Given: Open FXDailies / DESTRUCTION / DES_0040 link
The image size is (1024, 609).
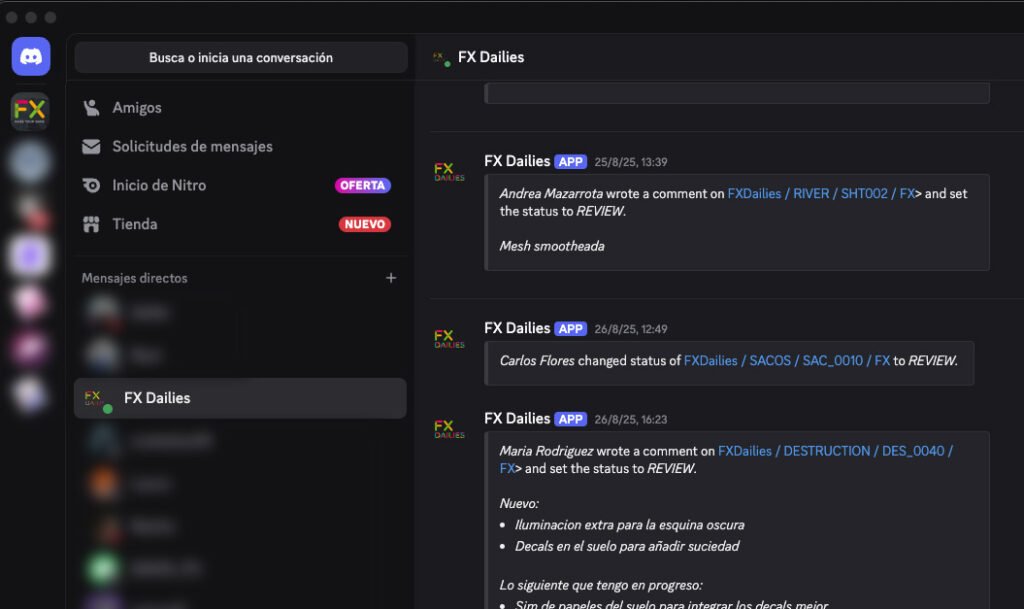Looking at the screenshot, I should tap(835, 451).
